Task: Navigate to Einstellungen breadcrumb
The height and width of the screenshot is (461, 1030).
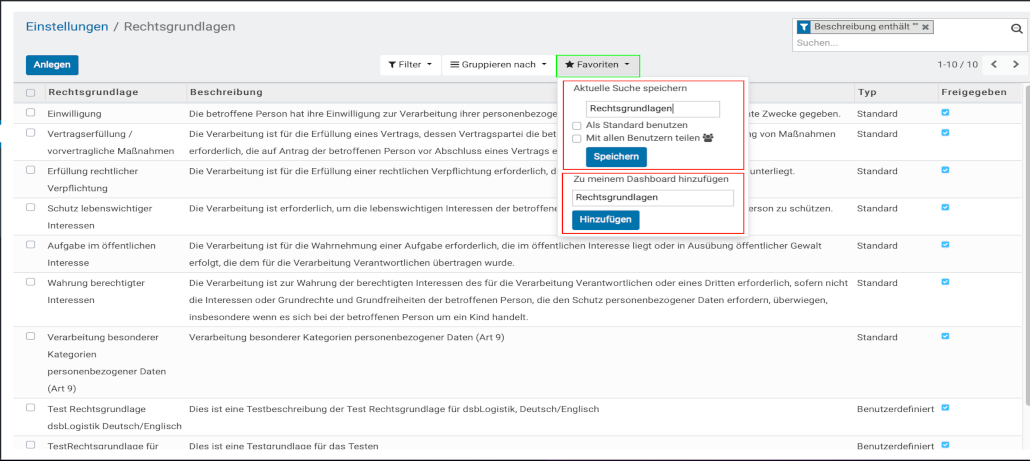Action: click(x=67, y=27)
